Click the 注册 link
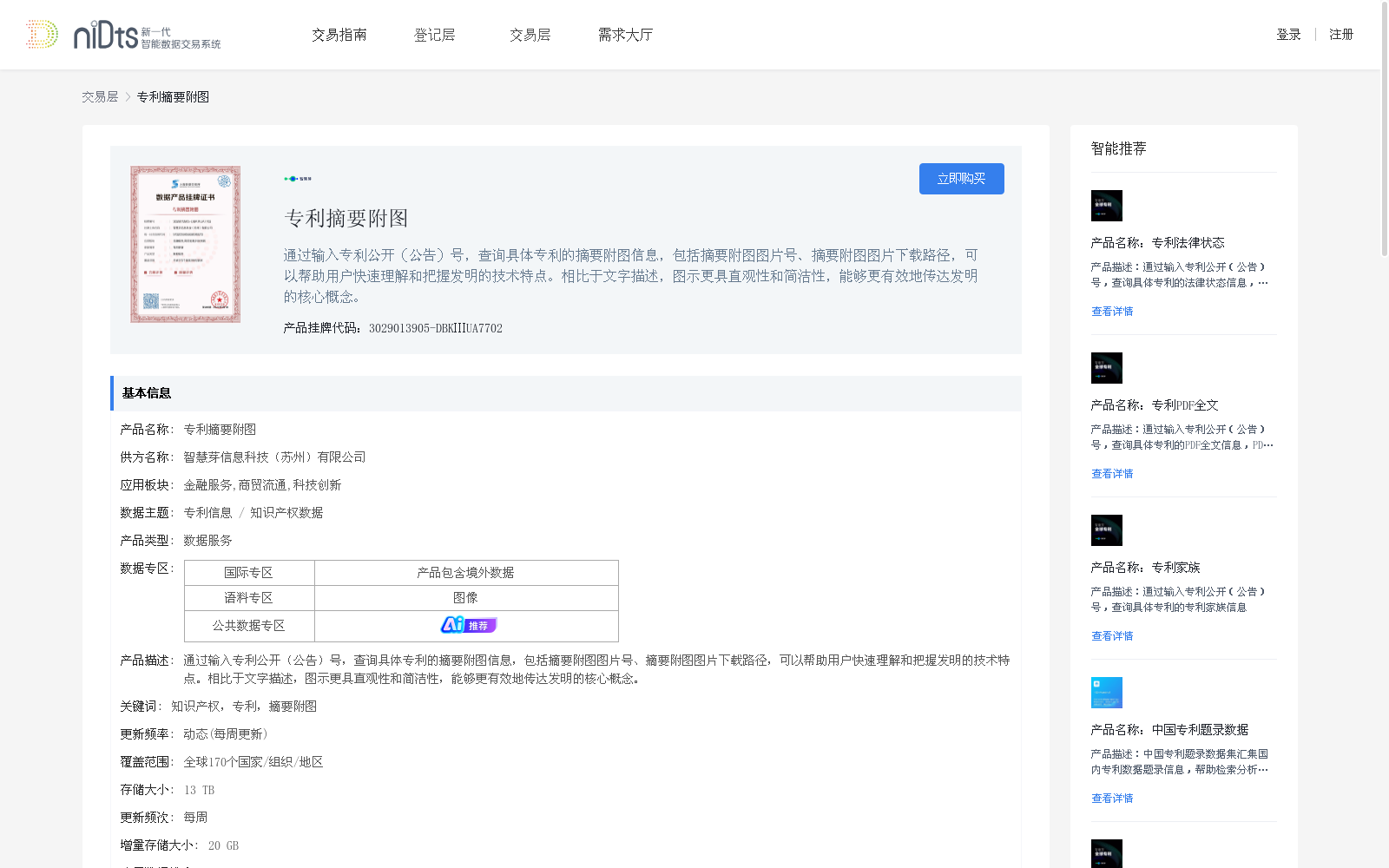This screenshot has height=868, width=1389. click(x=1341, y=35)
